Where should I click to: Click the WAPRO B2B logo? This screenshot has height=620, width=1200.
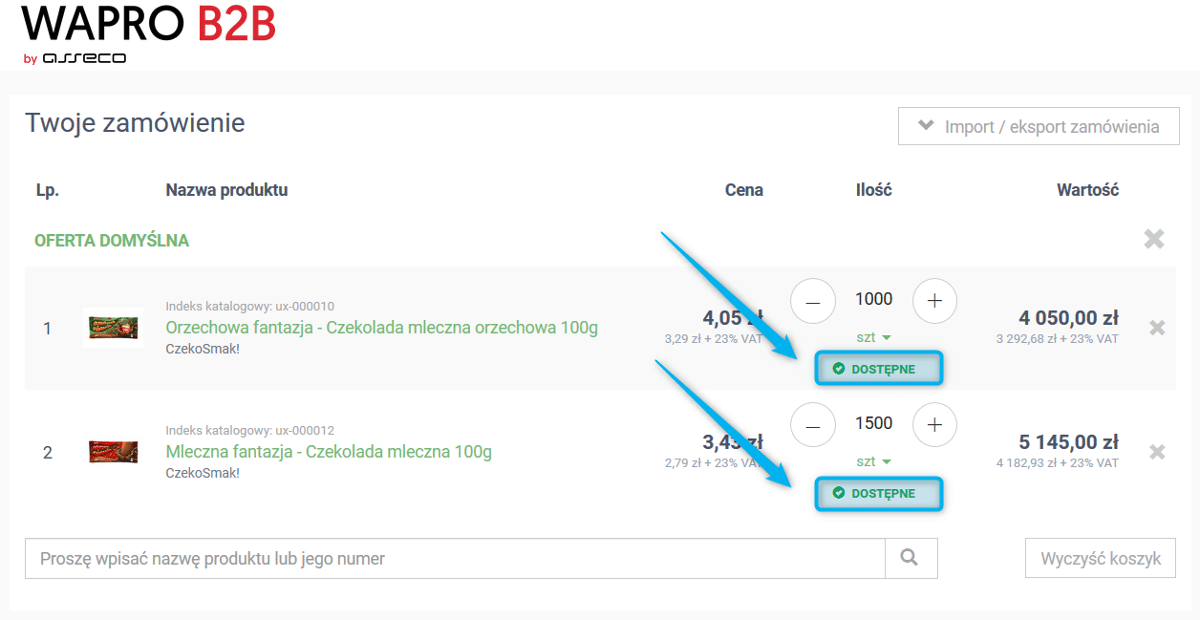(x=148, y=27)
